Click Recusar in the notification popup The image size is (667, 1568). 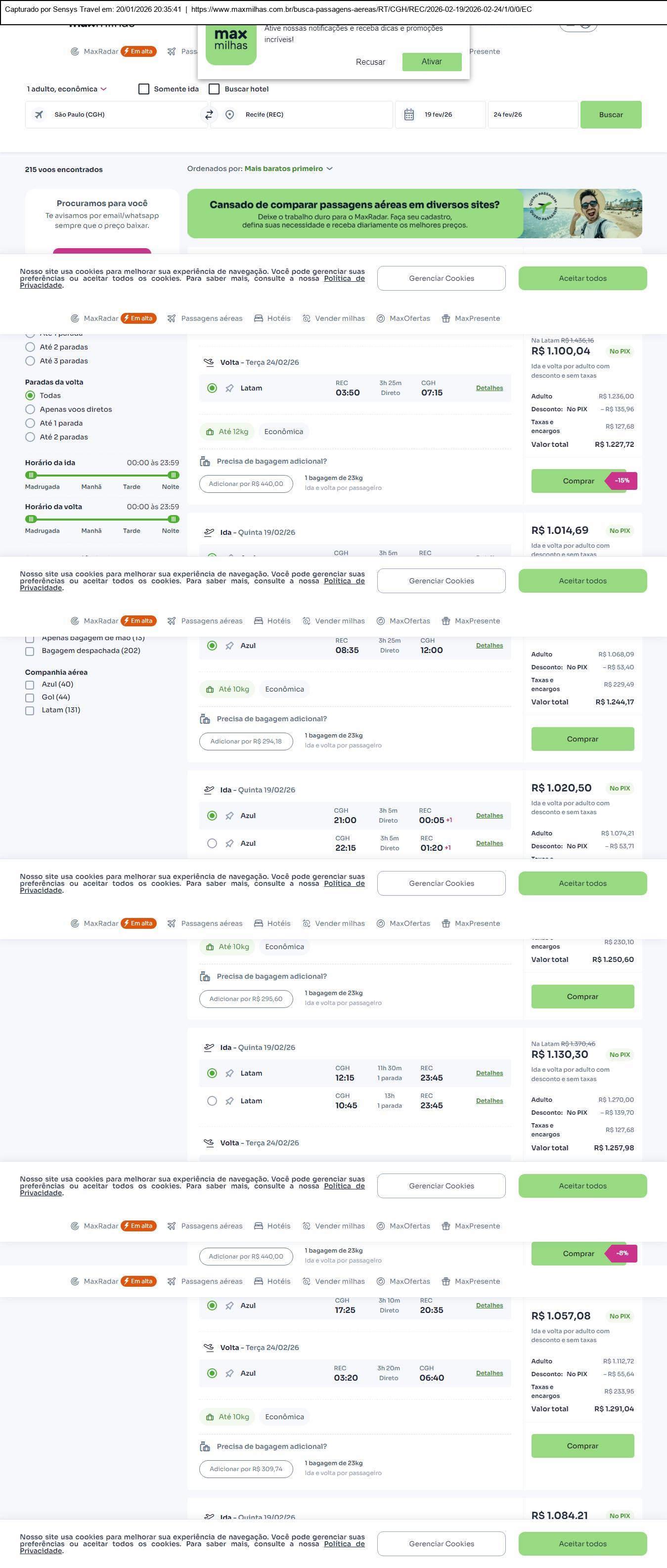click(x=370, y=62)
